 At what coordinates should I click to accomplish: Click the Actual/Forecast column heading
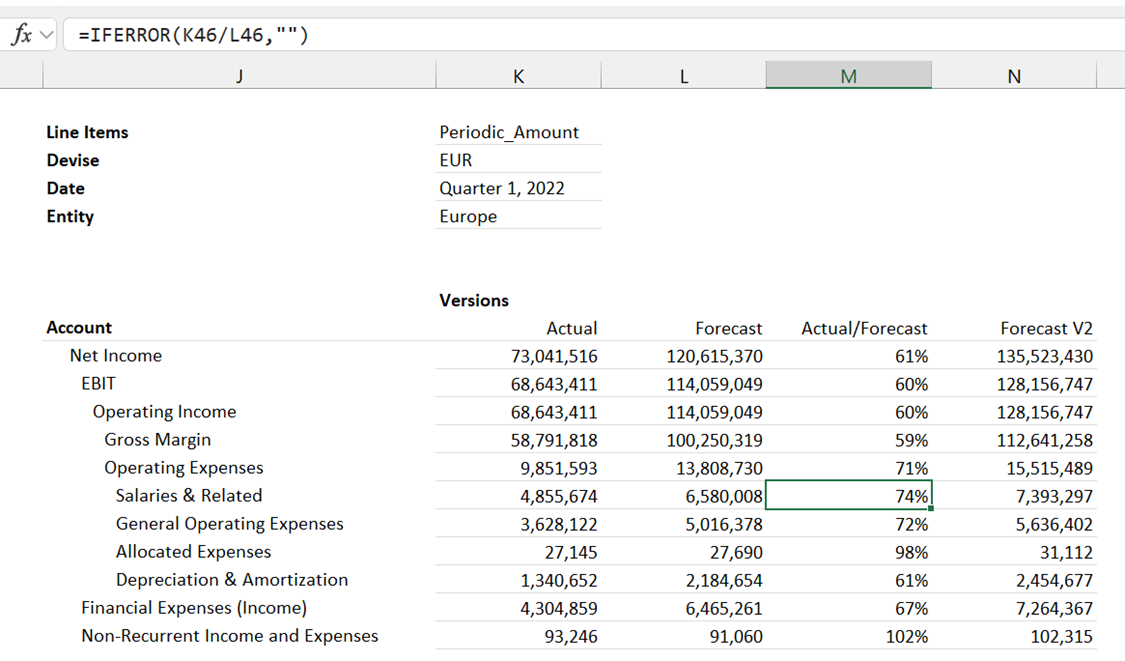click(864, 328)
